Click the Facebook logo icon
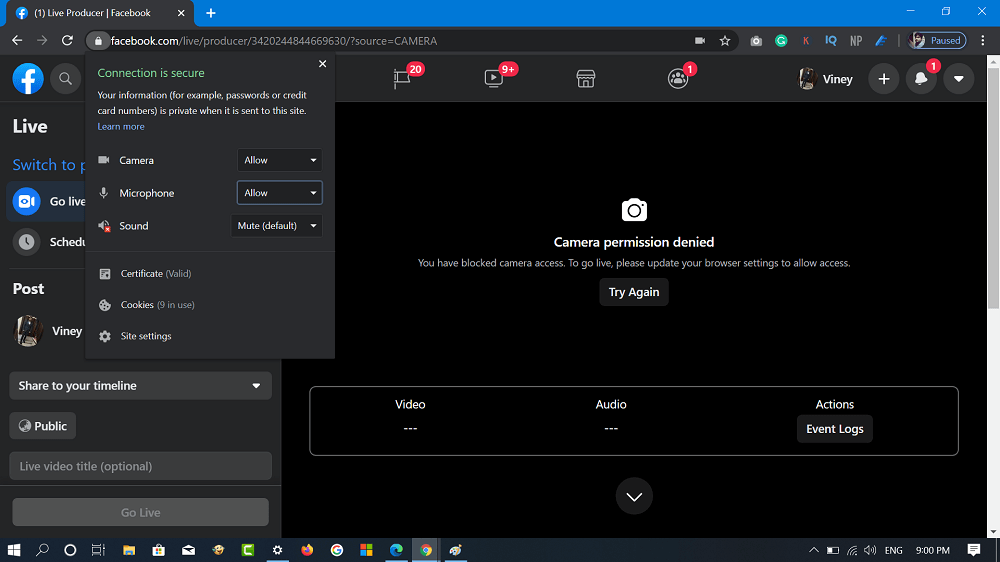 click(28, 78)
